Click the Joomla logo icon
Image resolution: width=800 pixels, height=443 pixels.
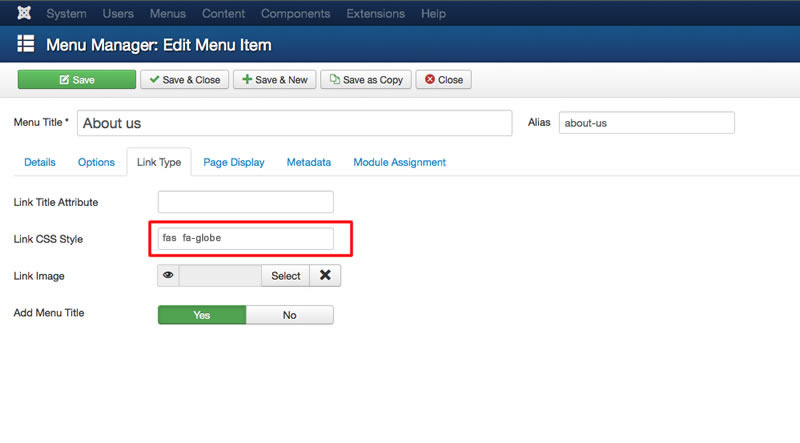(x=24, y=13)
